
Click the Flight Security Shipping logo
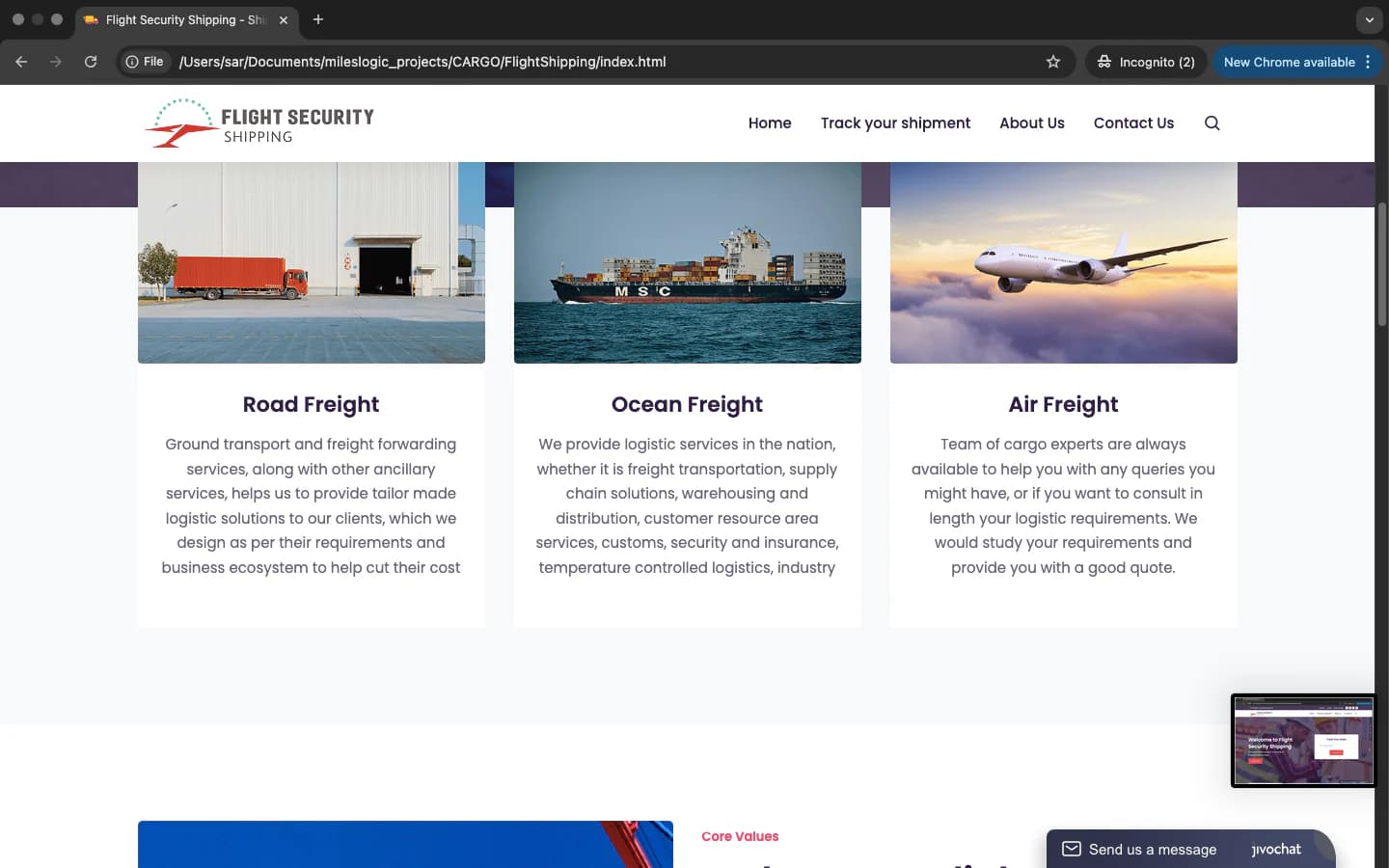259,123
